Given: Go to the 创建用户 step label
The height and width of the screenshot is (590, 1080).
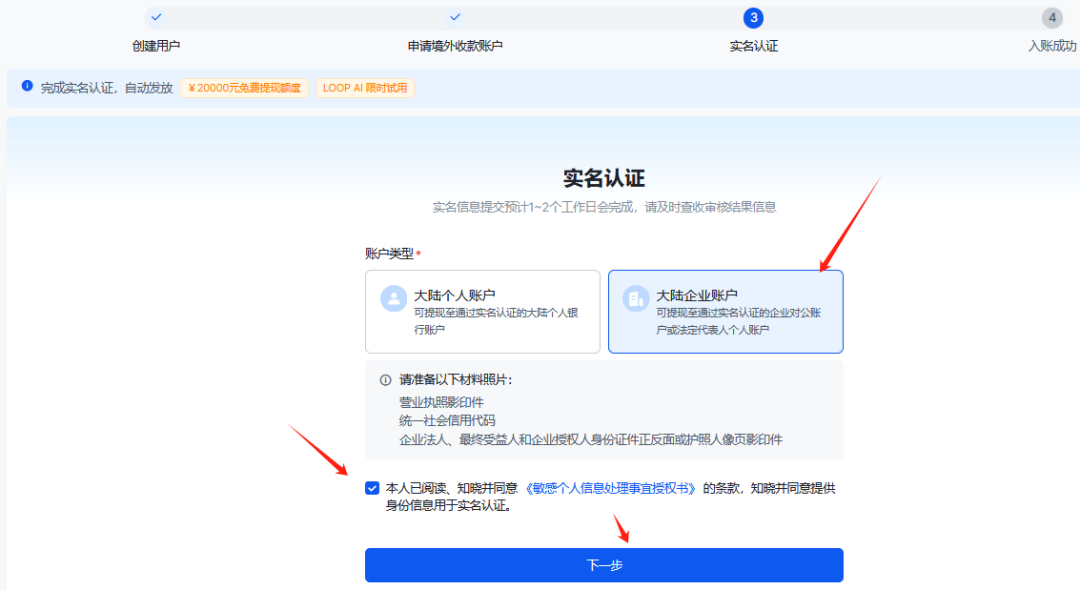Looking at the screenshot, I should coord(156,46).
